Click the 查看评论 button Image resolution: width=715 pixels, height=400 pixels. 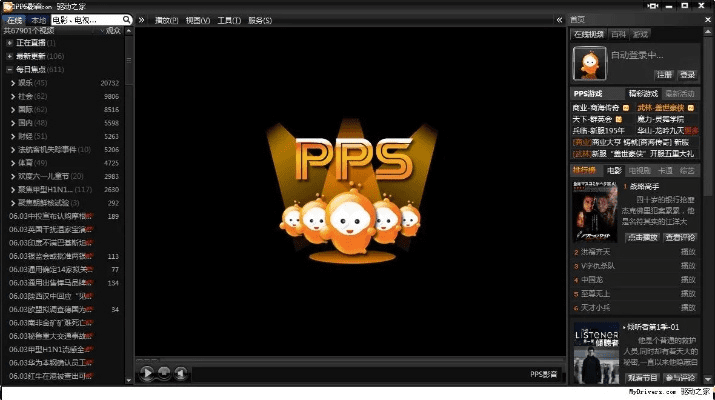coord(680,238)
